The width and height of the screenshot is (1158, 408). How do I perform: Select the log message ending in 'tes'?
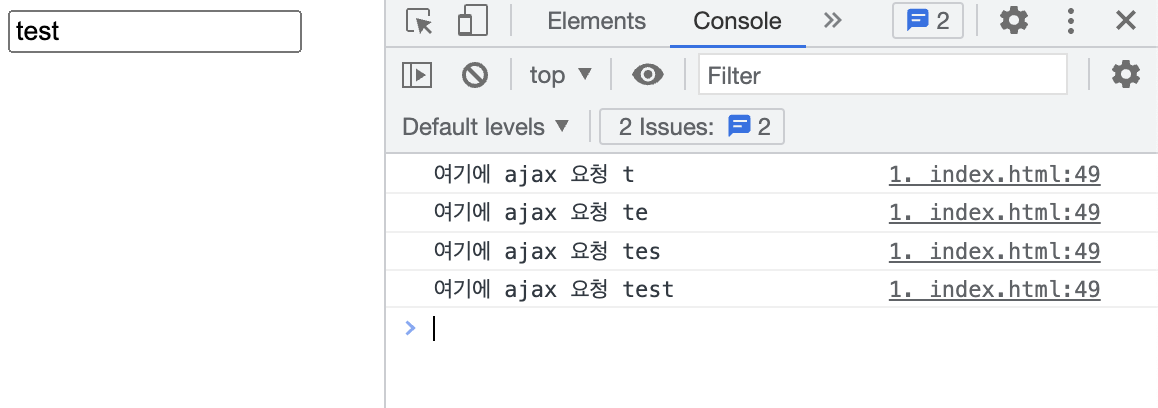547,251
